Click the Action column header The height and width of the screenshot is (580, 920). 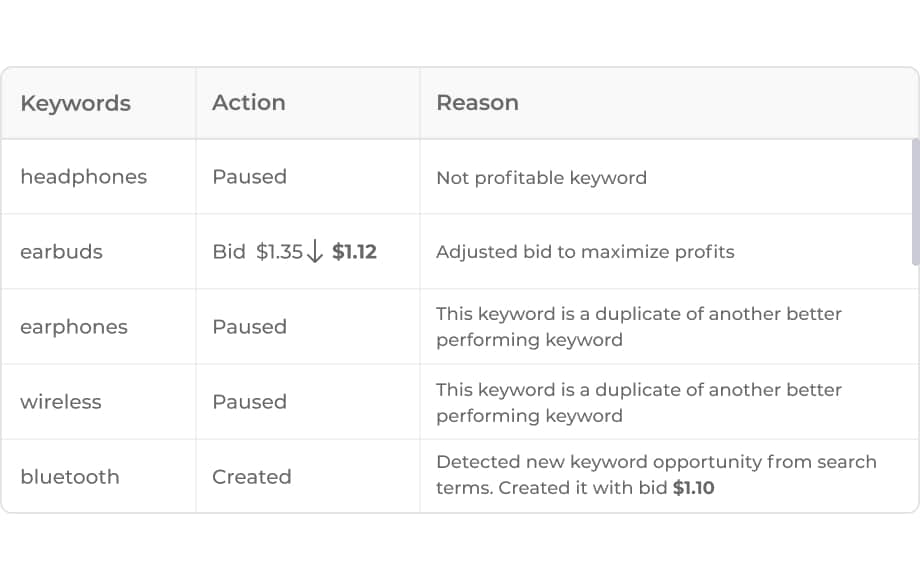pos(248,103)
